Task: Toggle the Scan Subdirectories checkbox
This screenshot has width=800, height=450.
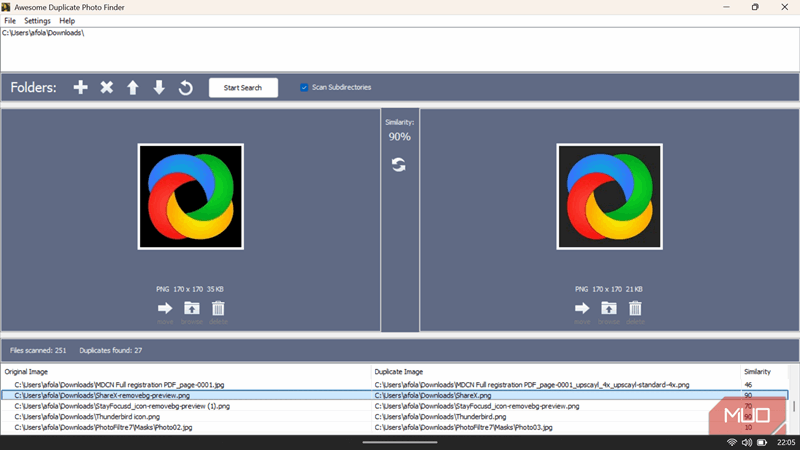Action: pyautogui.click(x=304, y=87)
